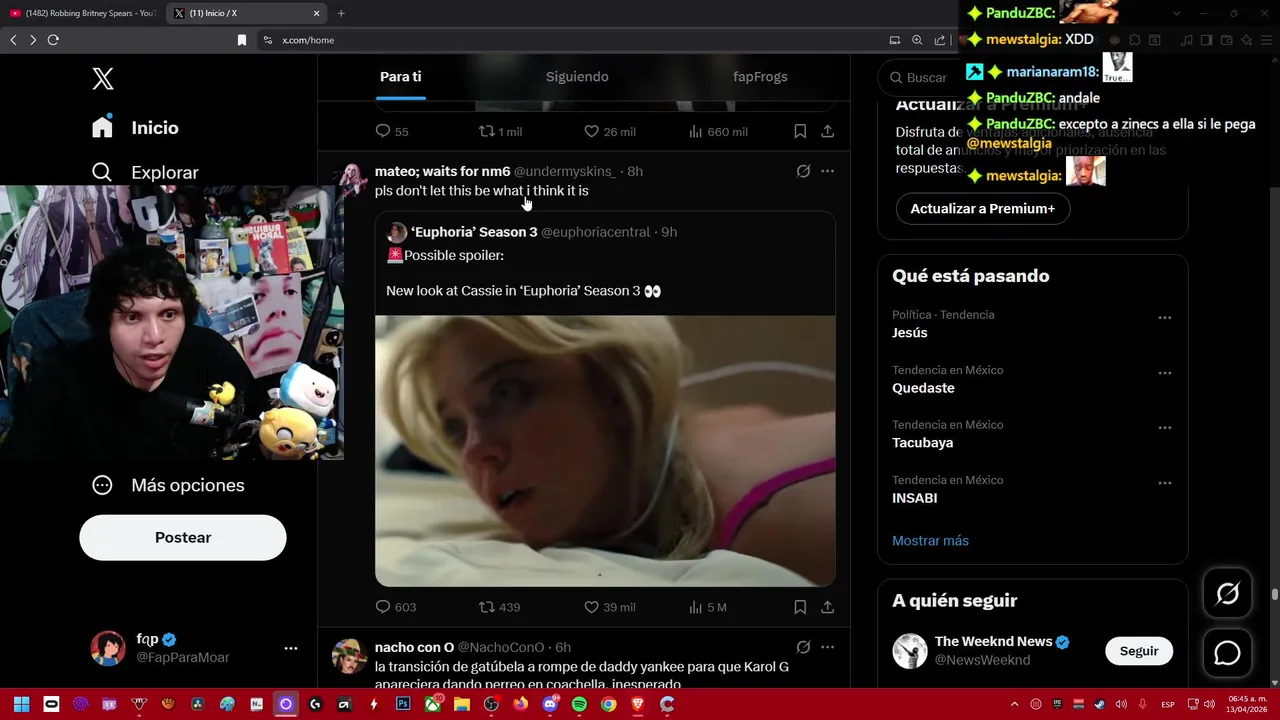
Task: Click the zoom magnifier icon in the address bar
Action: coord(917,40)
